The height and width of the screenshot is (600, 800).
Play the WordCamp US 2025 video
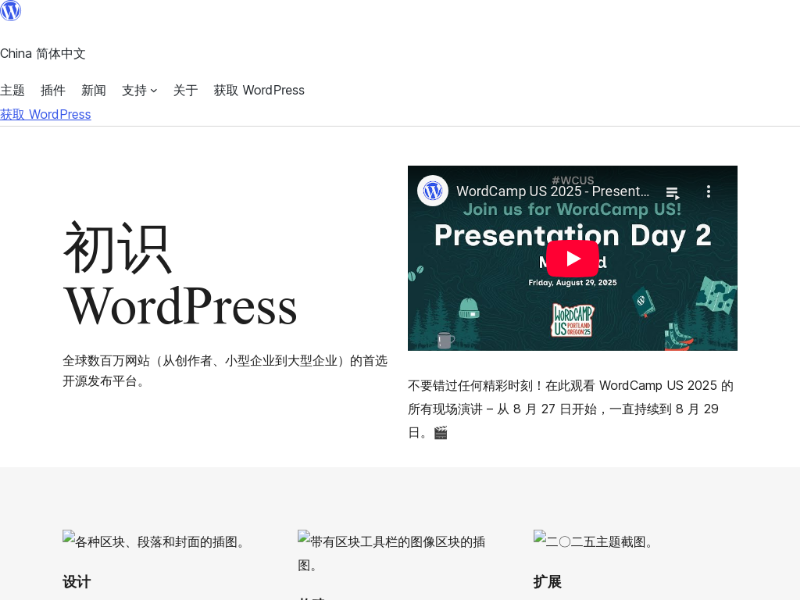[x=572, y=259]
